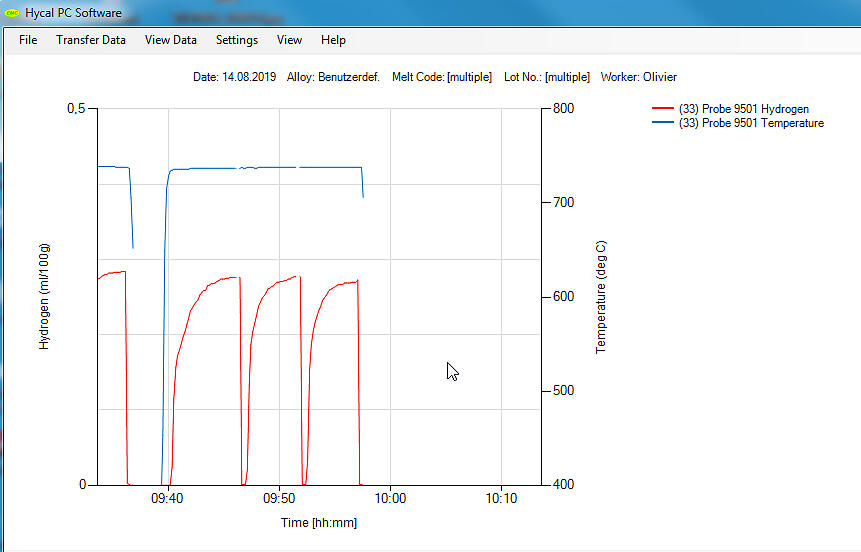Image resolution: width=861 pixels, height=552 pixels.
Task: Select the Settings menu
Action: point(237,40)
